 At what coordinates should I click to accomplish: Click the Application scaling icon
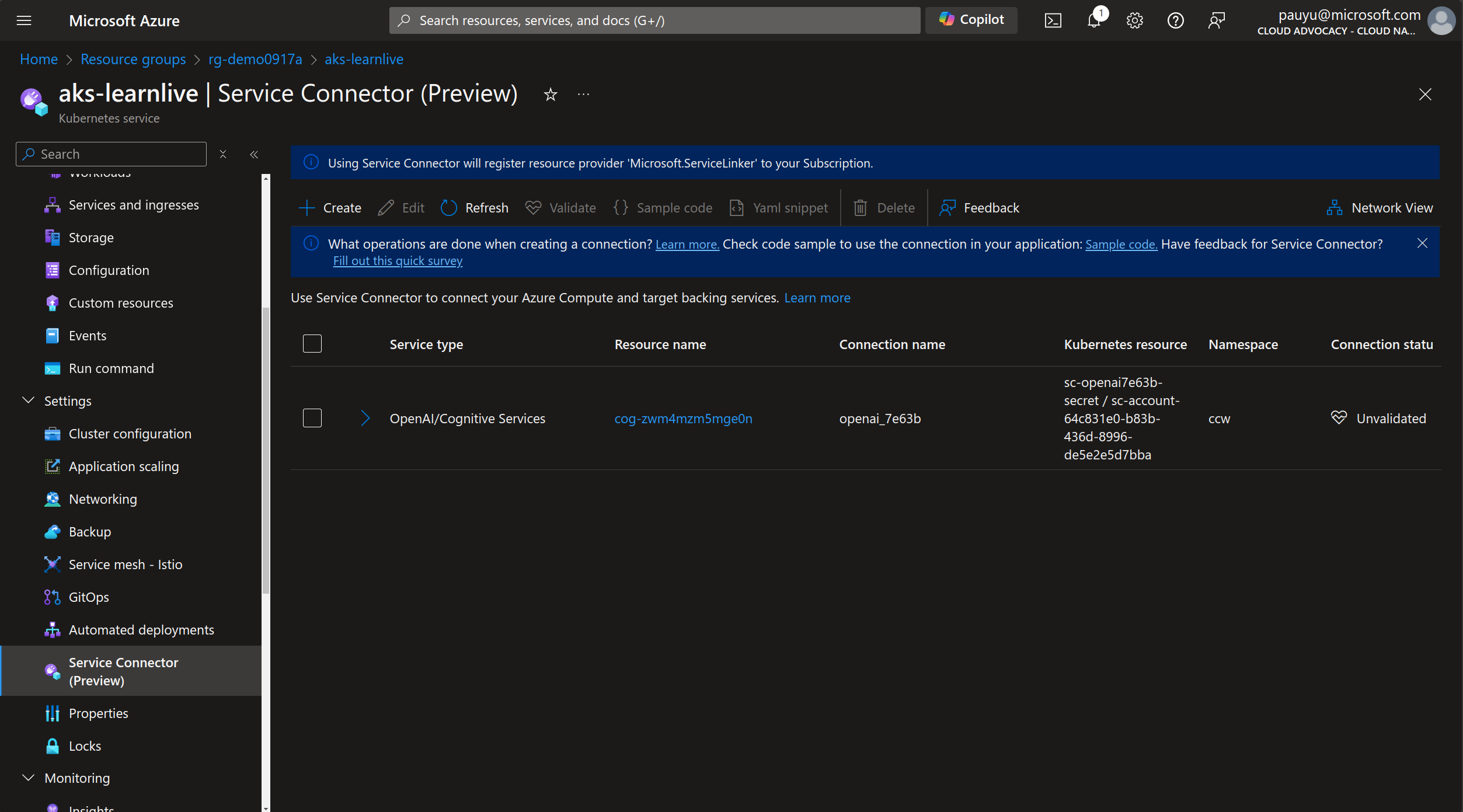(x=53, y=466)
